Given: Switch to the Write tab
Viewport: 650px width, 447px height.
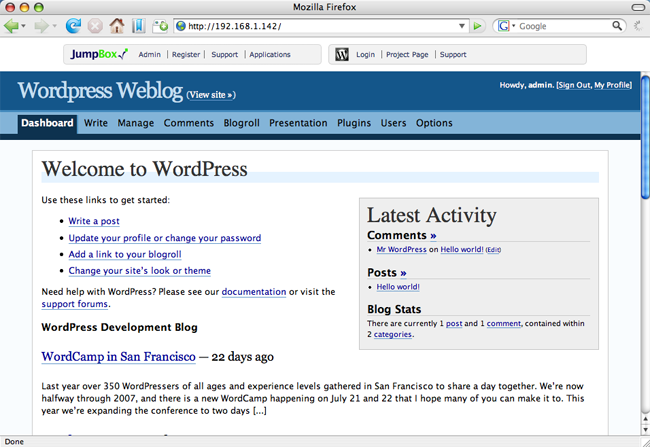Looking at the screenshot, I should (x=96, y=123).
